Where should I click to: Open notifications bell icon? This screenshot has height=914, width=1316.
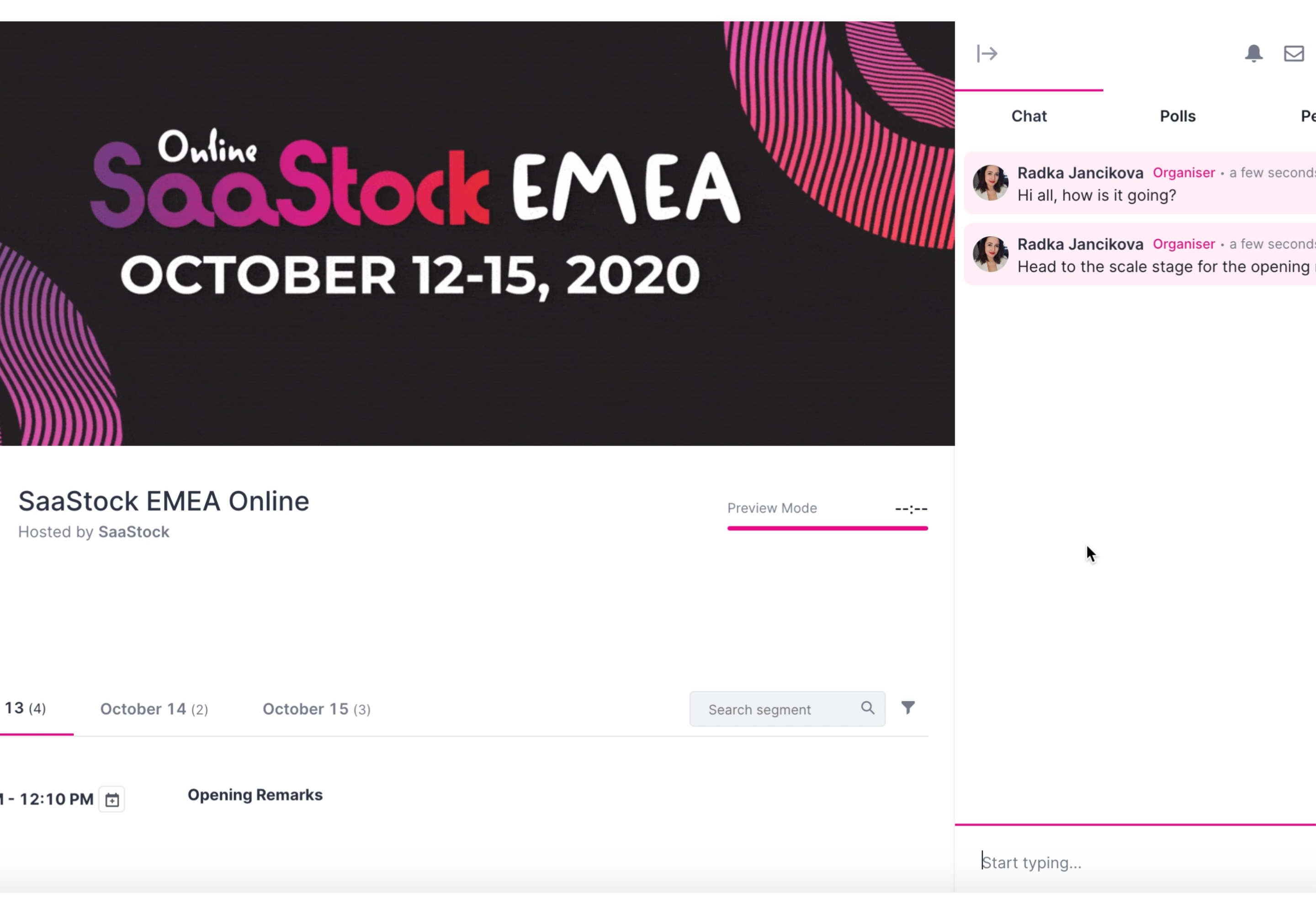click(1253, 53)
